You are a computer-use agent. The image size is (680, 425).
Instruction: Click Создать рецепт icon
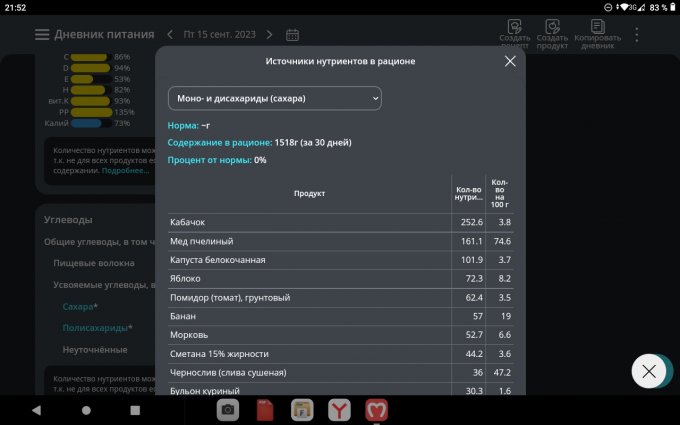pyautogui.click(x=514, y=27)
